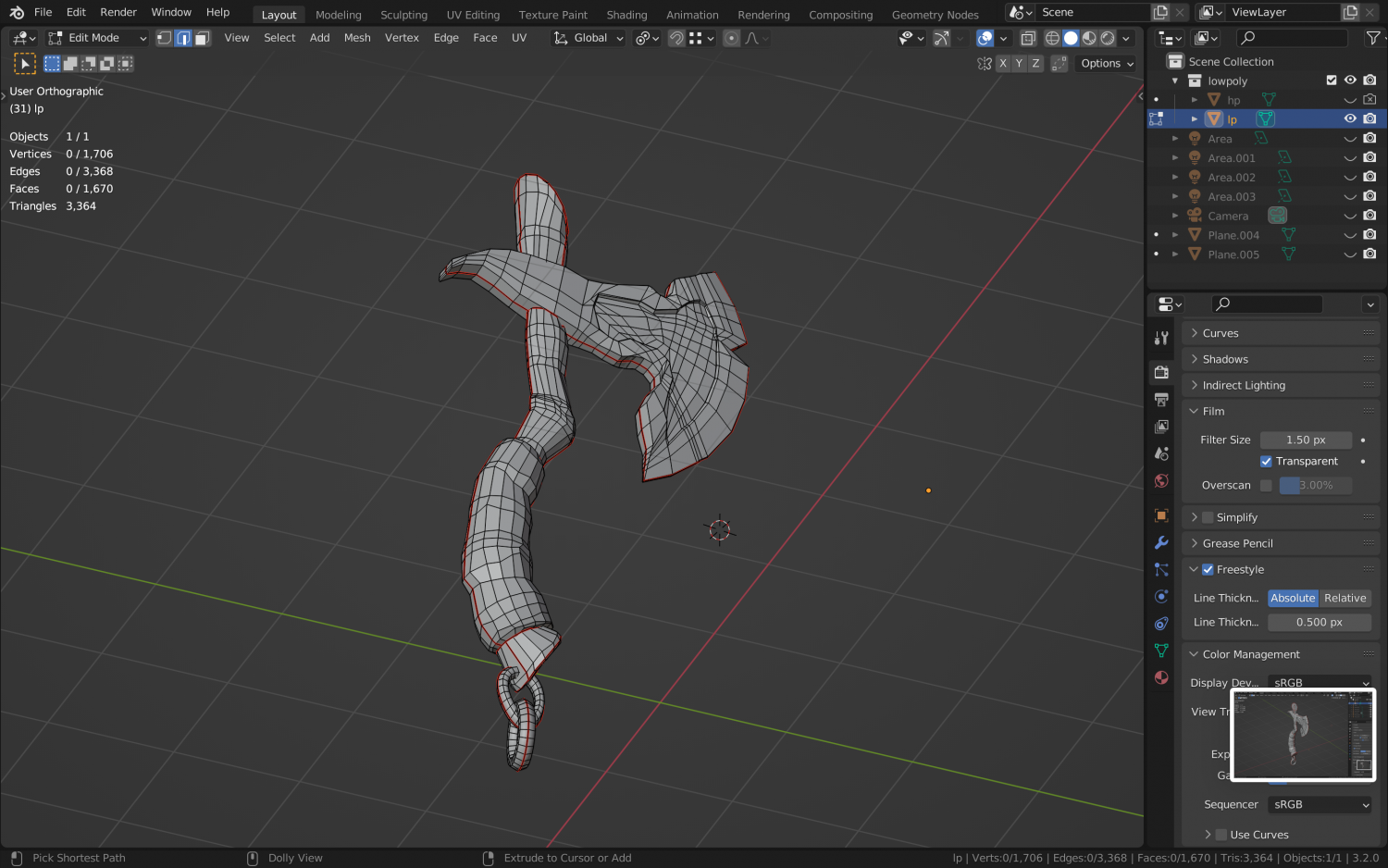1388x868 pixels.
Task: Select Absolute line thickness mode
Action: (x=1293, y=599)
